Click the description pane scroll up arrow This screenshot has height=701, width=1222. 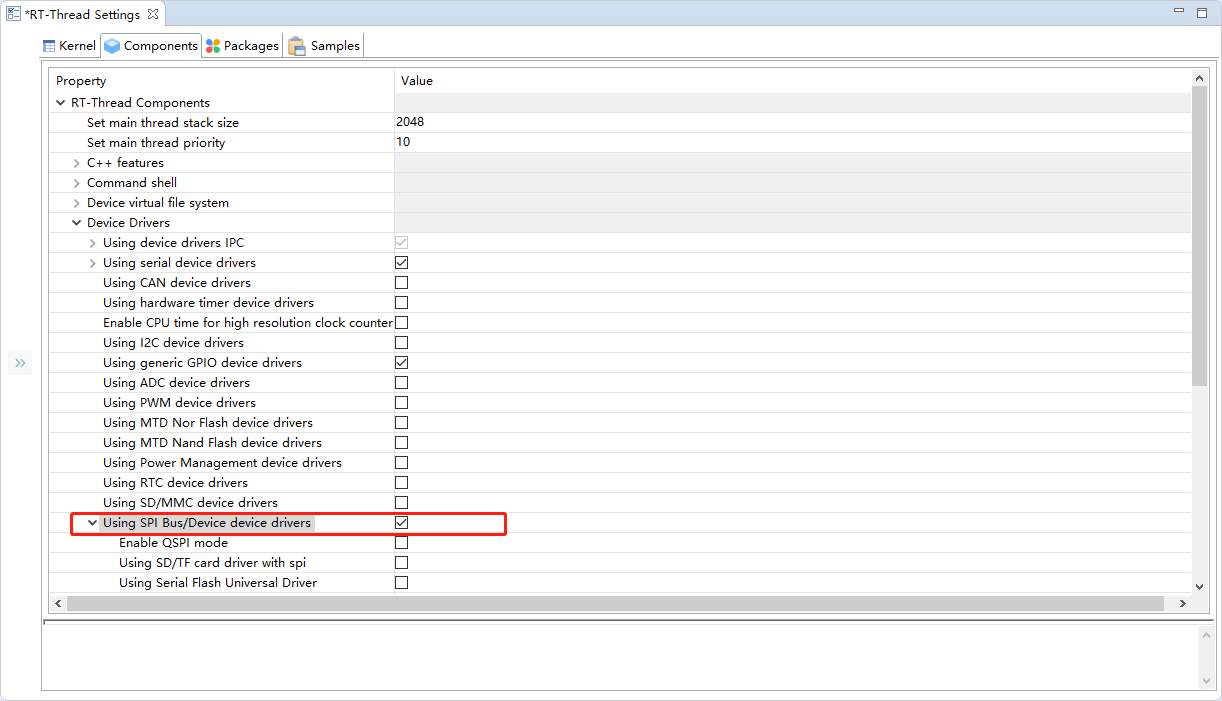pos(1204,634)
